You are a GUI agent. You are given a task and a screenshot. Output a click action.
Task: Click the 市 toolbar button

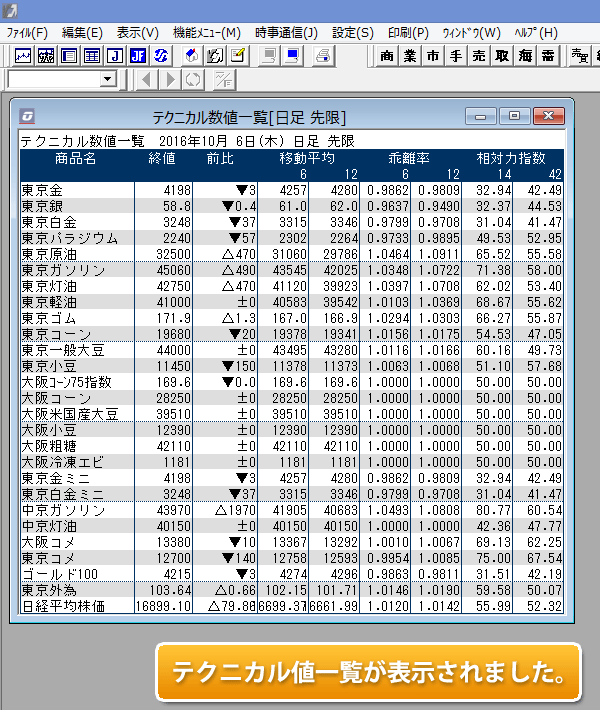432,56
